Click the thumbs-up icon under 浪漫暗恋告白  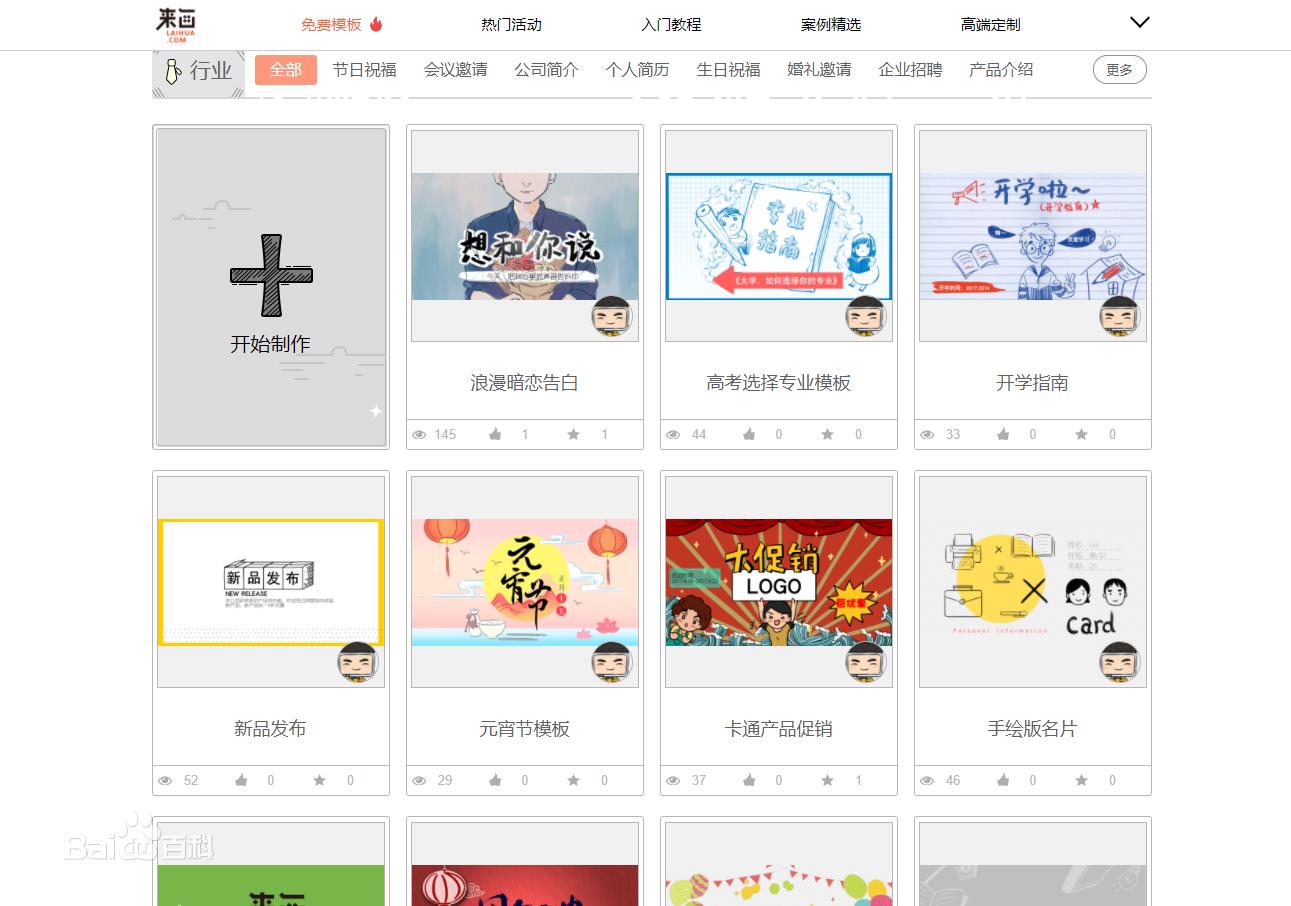tap(495, 434)
